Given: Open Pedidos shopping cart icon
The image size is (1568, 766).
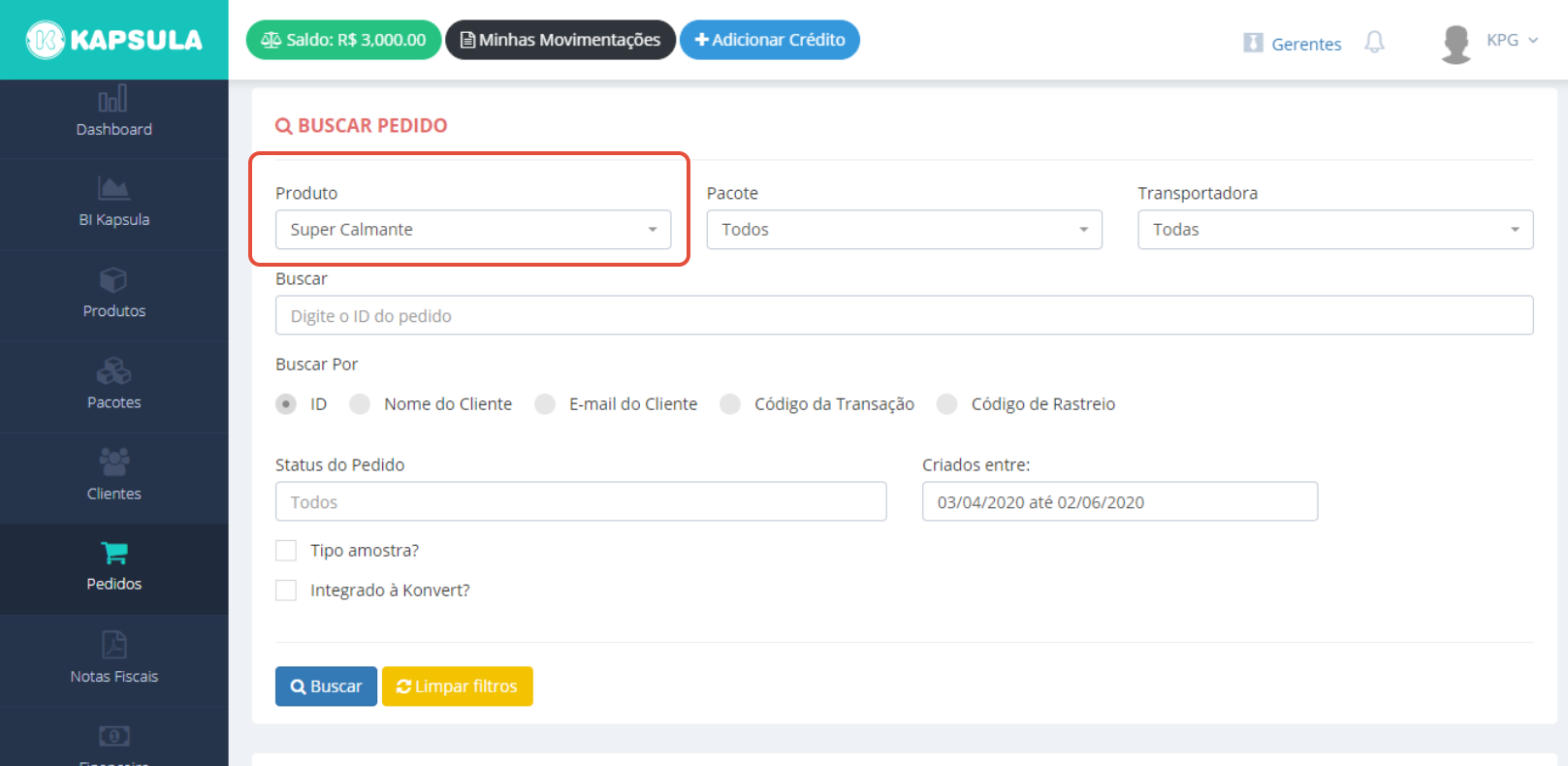Looking at the screenshot, I should click(113, 553).
